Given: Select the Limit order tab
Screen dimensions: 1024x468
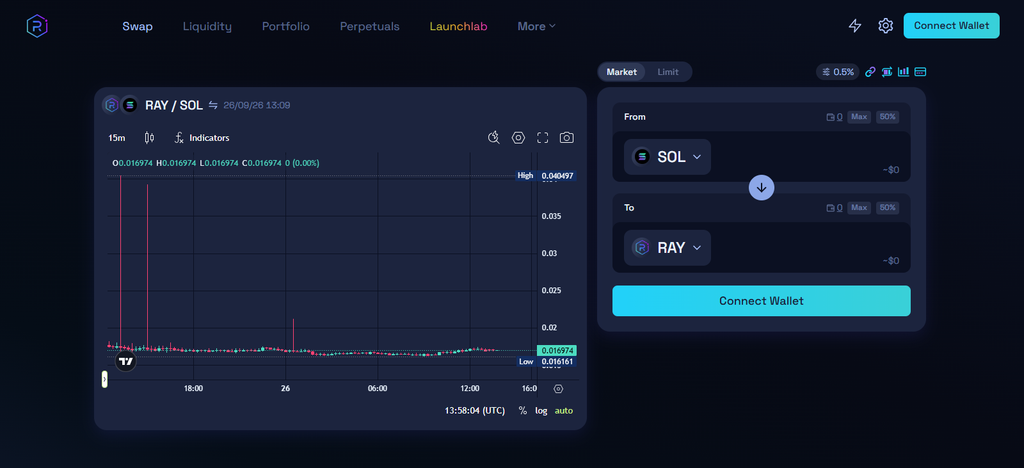Looking at the screenshot, I should tap(667, 72).
